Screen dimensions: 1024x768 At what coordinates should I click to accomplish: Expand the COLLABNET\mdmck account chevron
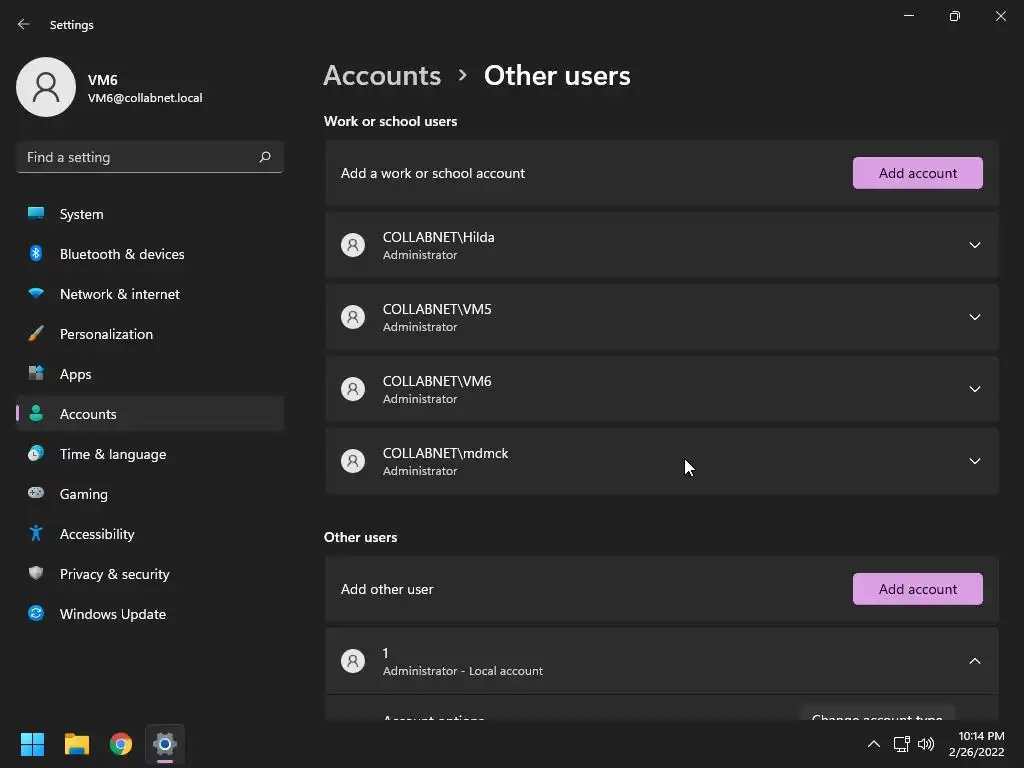[974, 461]
